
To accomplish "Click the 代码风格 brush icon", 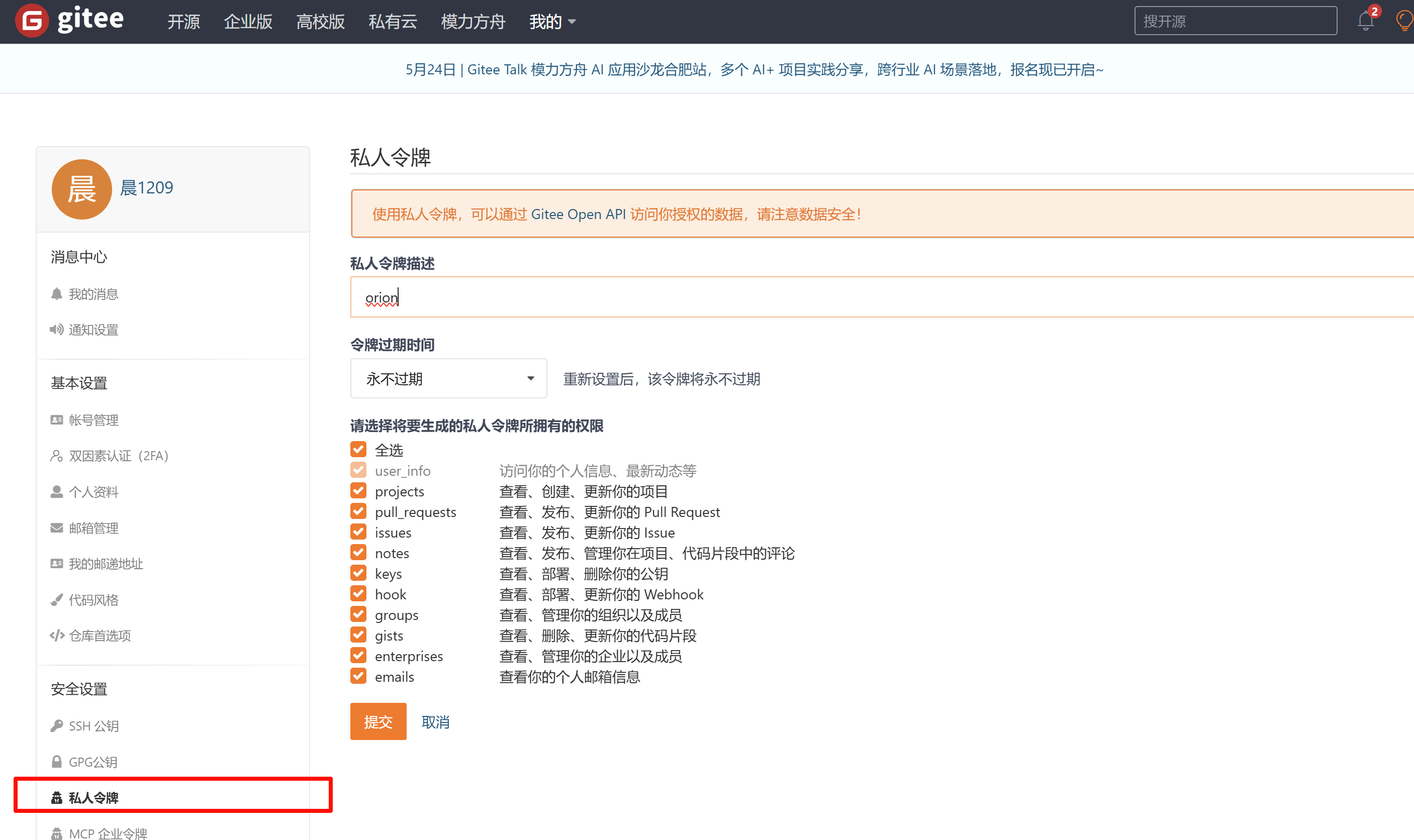I will pos(57,600).
